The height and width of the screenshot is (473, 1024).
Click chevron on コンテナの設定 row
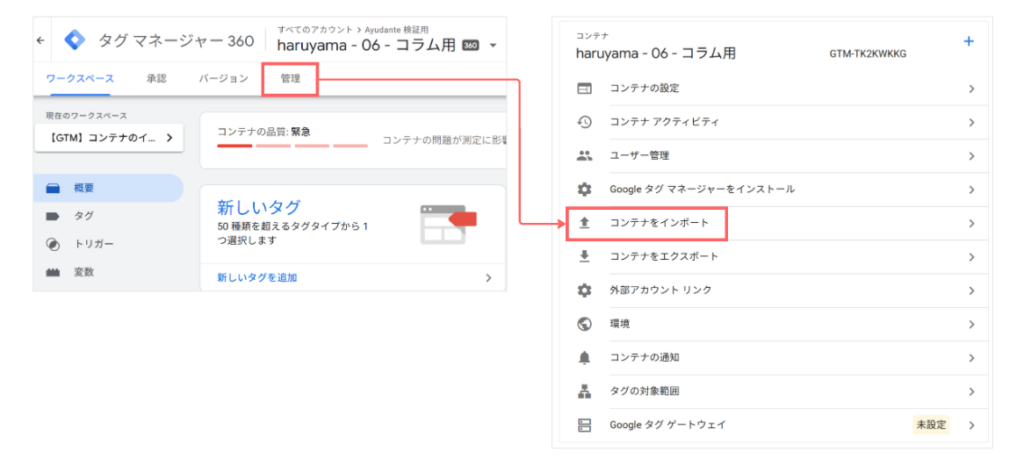972,89
